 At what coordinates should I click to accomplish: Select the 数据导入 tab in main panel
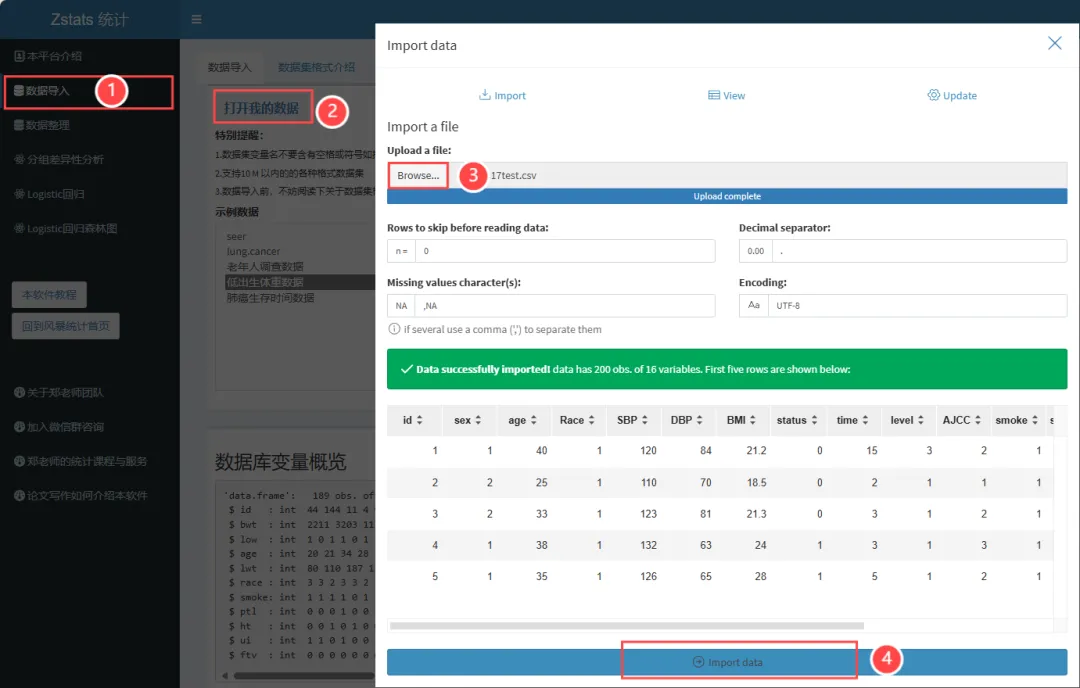pyautogui.click(x=229, y=67)
